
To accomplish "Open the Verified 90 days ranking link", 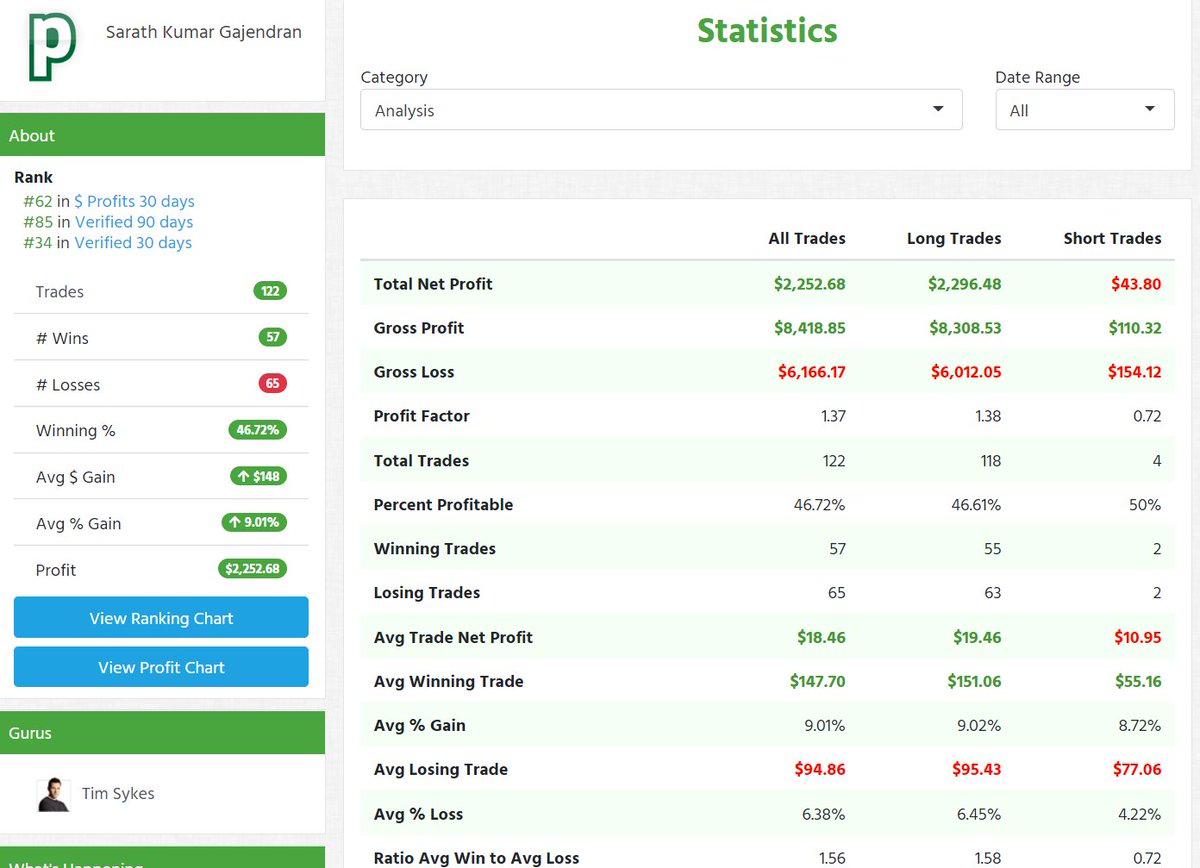I will point(133,222).
